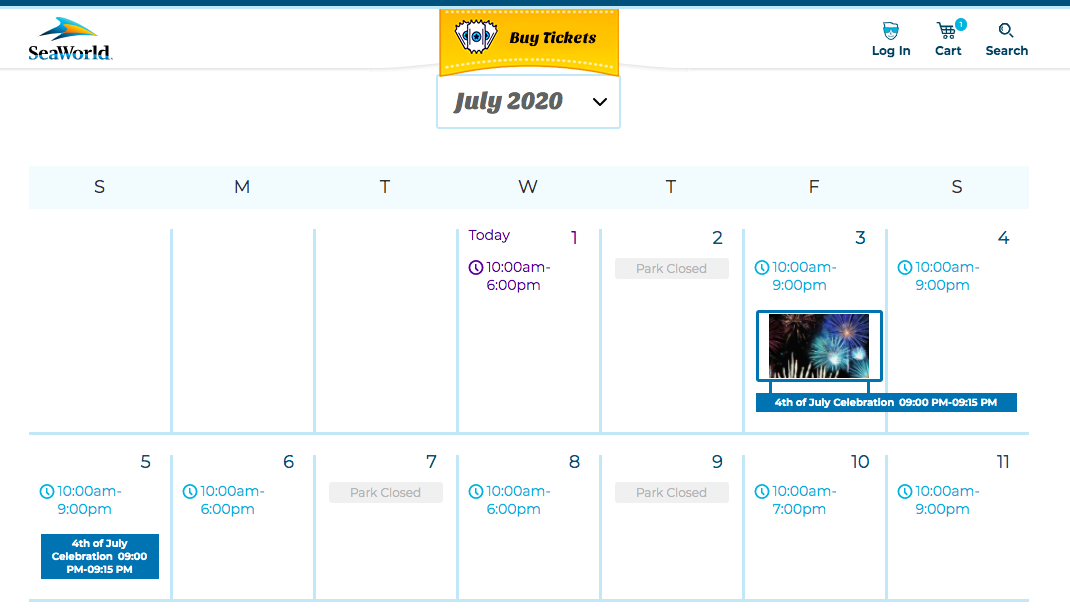Screen dimensions: 1070x613
Task: Expand the July 2020 month dropdown
Action: click(x=528, y=102)
